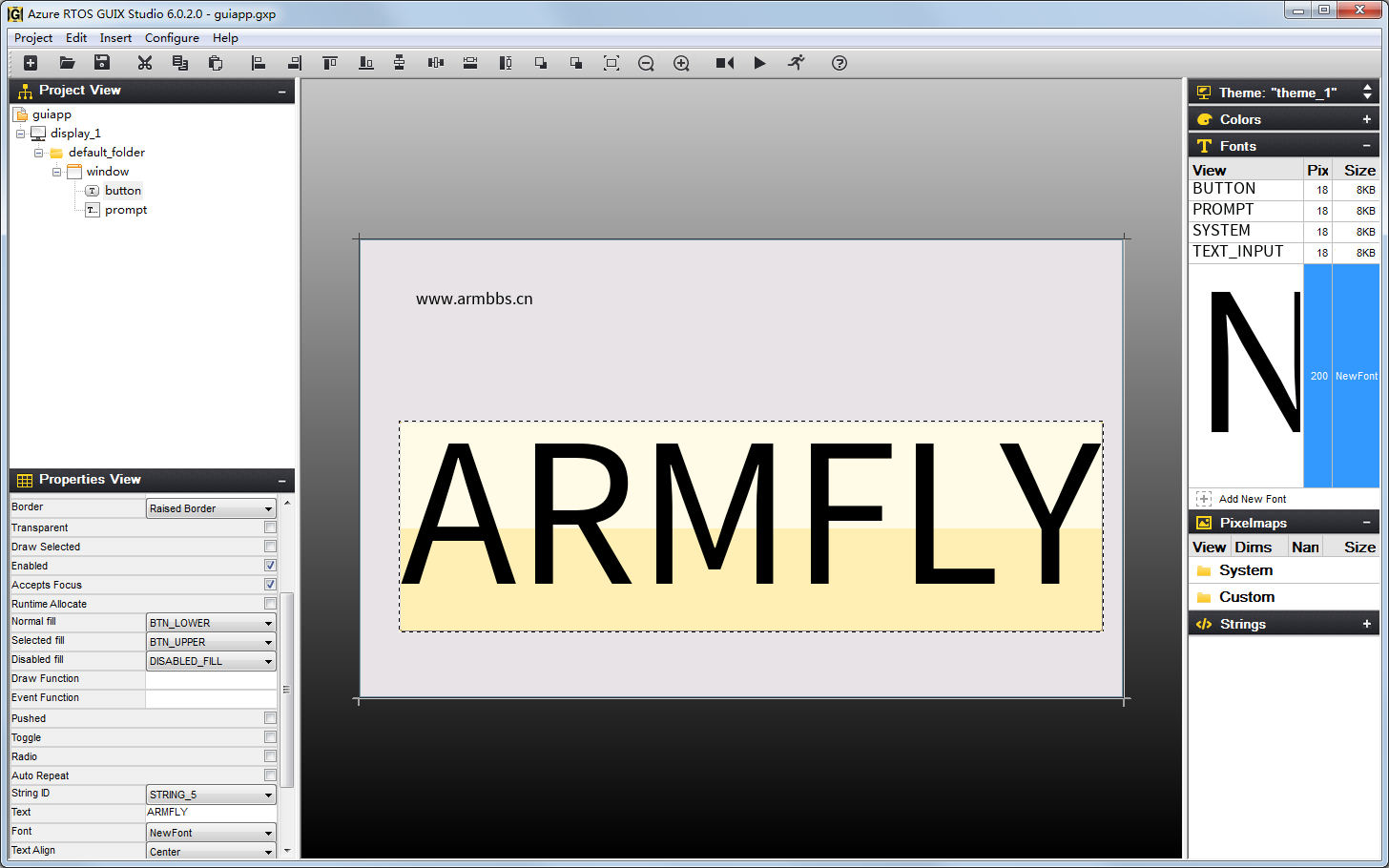Click the Zoom In magnifier icon

coord(681,63)
